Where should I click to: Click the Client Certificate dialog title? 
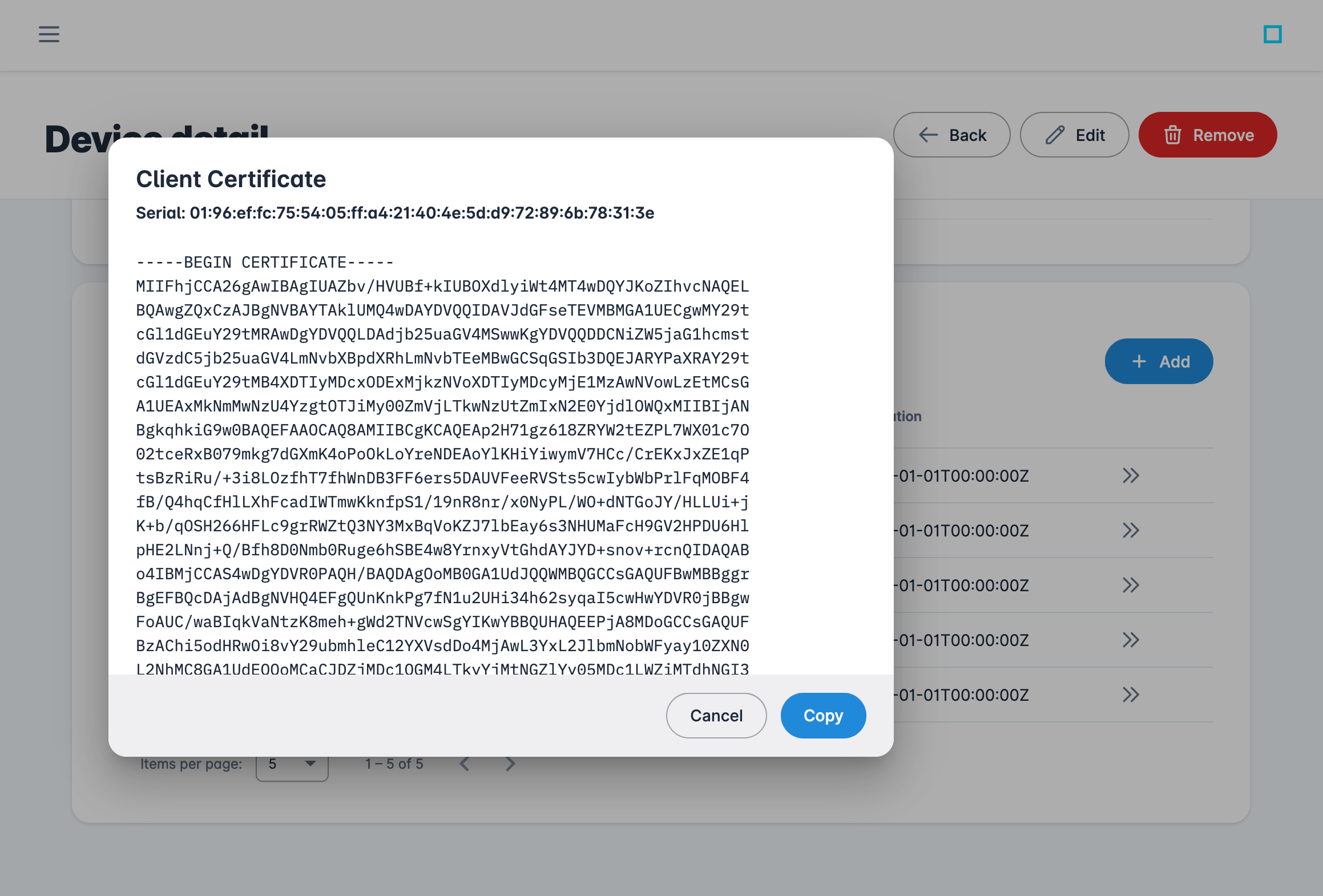231,179
